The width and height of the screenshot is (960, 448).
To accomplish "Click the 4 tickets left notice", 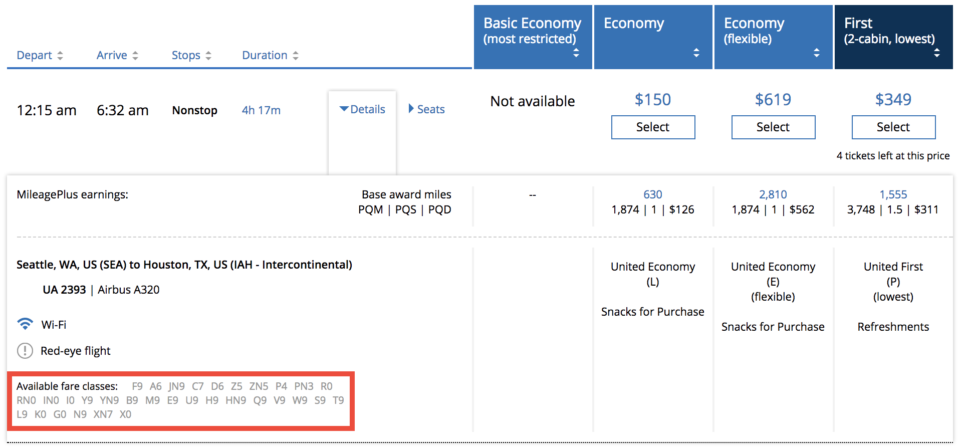I will (x=893, y=156).
